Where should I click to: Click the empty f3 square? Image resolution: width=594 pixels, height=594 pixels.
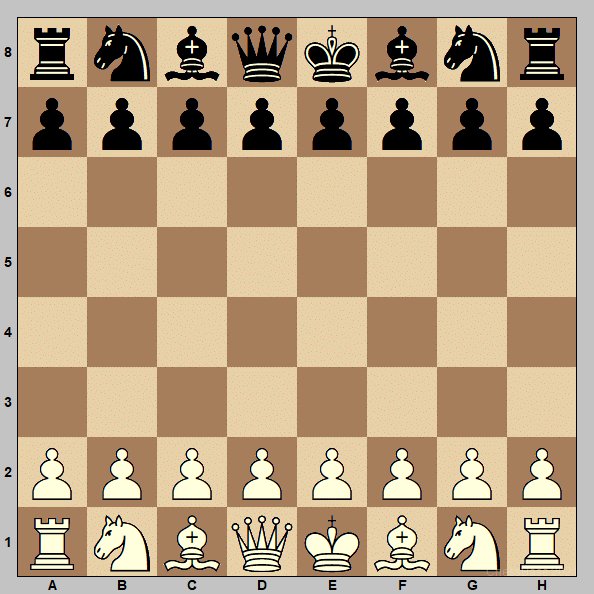402,403
